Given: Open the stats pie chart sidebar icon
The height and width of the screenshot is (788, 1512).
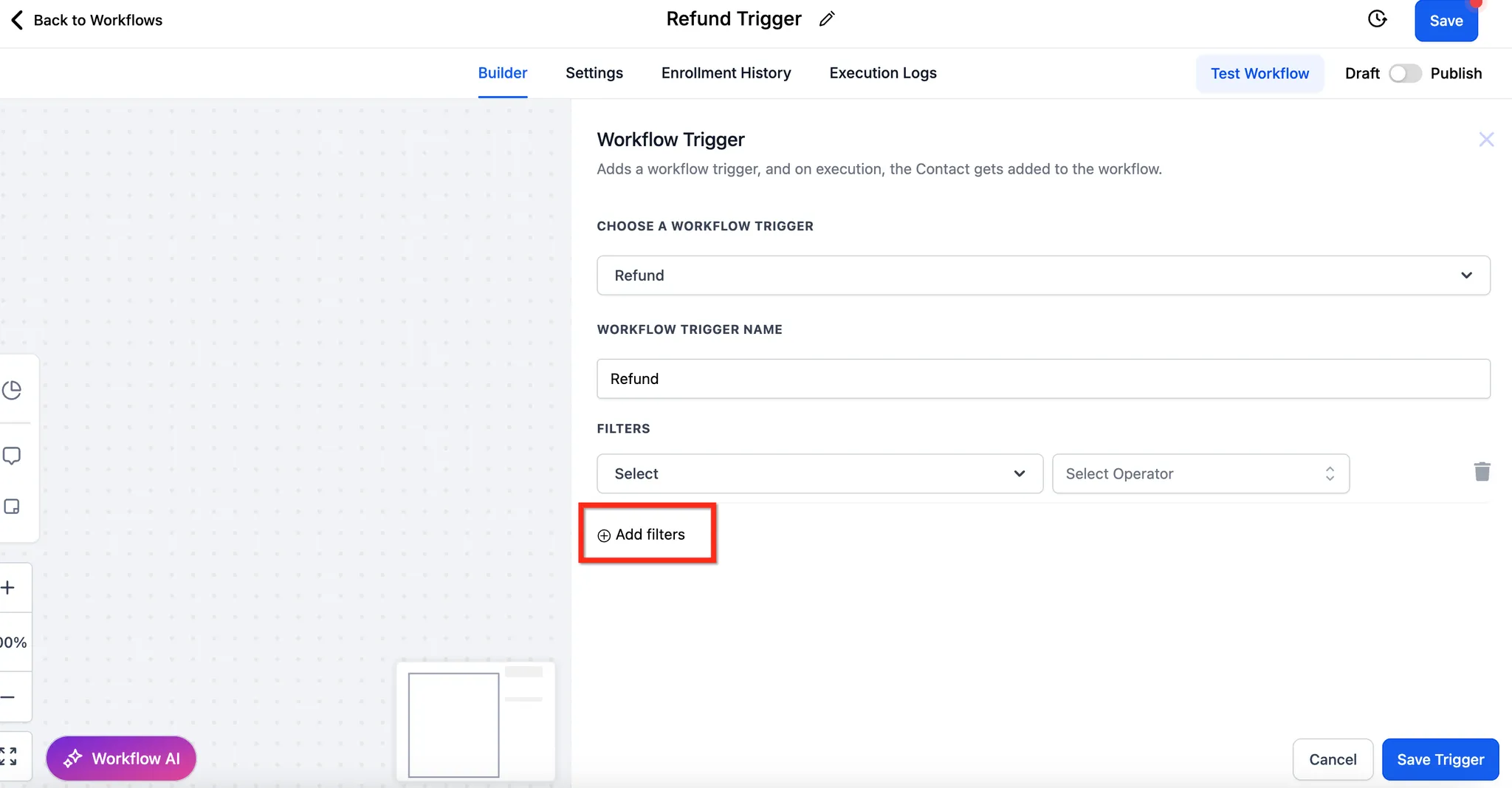Looking at the screenshot, I should click(12, 390).
